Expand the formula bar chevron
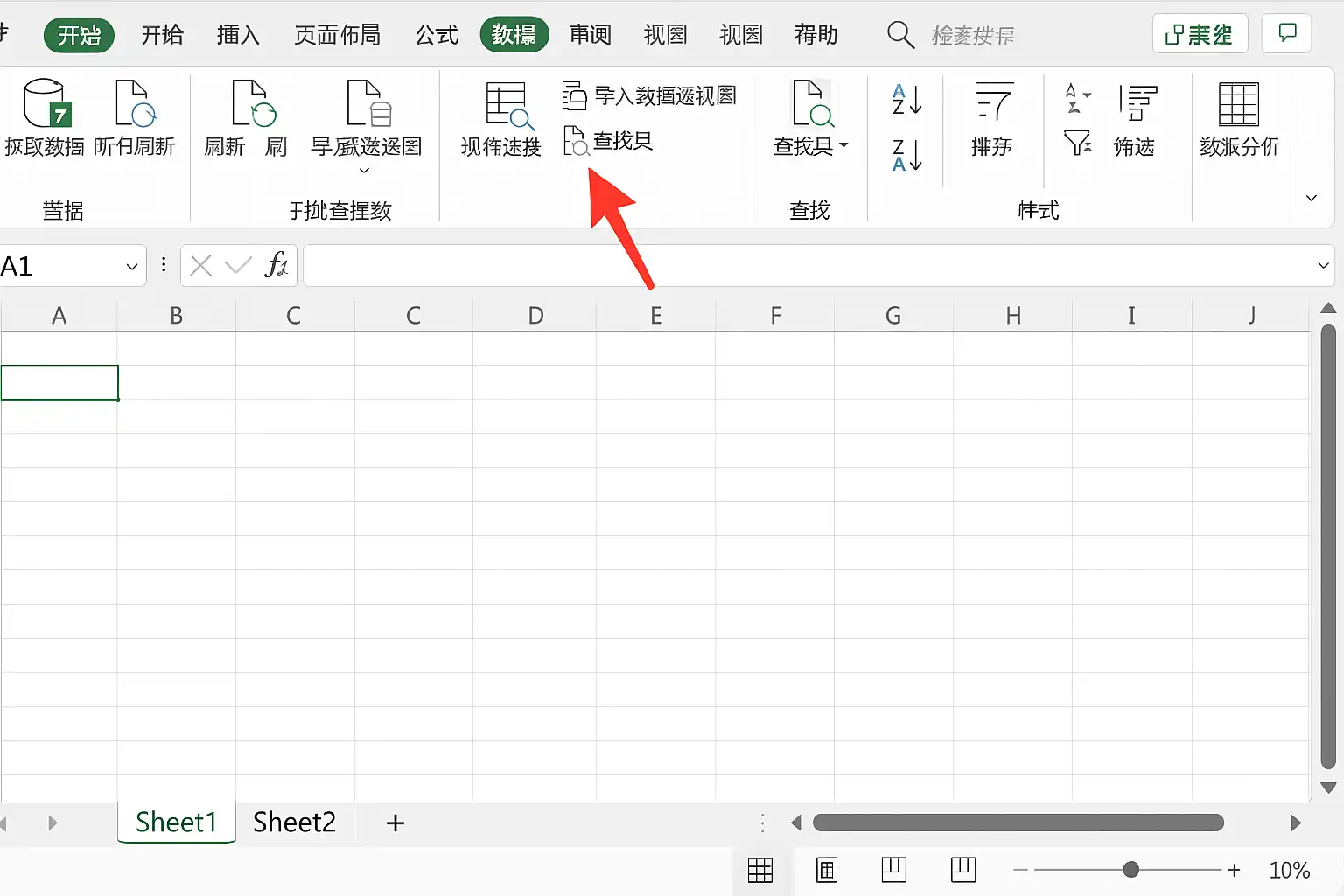This screenshot has height=896, width=1344. (1323, 265)
